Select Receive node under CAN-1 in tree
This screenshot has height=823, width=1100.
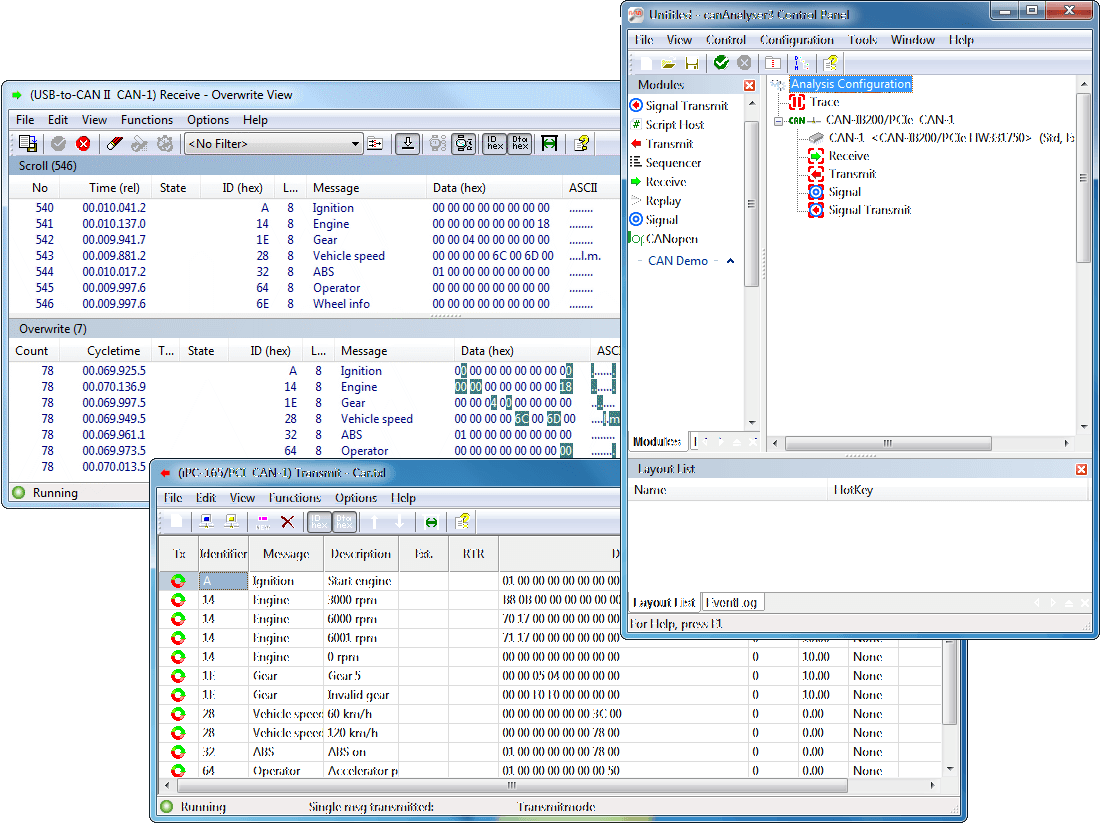[838, 156]
